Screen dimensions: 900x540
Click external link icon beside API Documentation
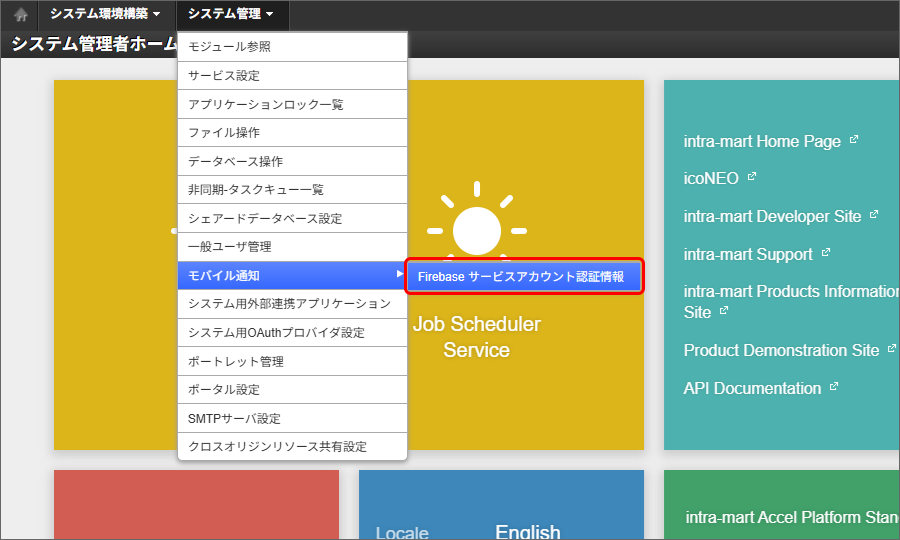[834, 386]
